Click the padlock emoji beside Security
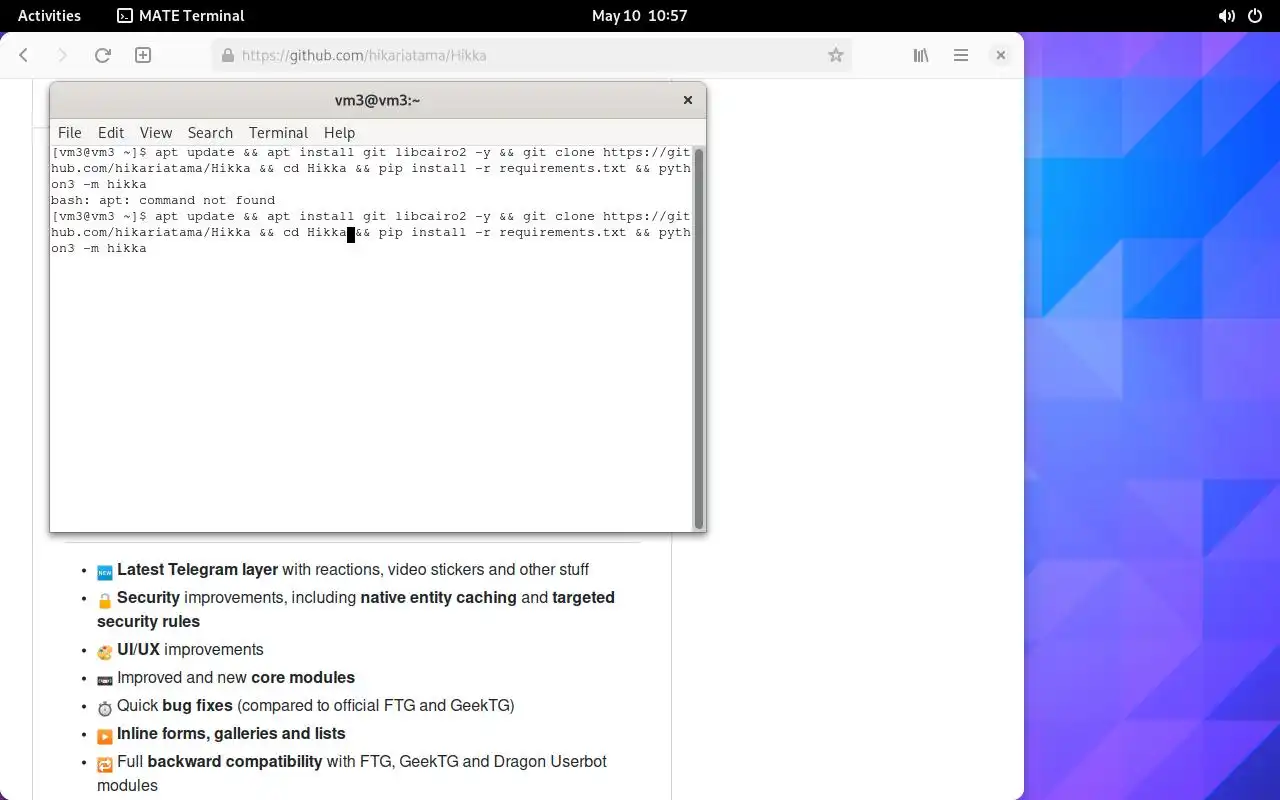 coord(105,600)
